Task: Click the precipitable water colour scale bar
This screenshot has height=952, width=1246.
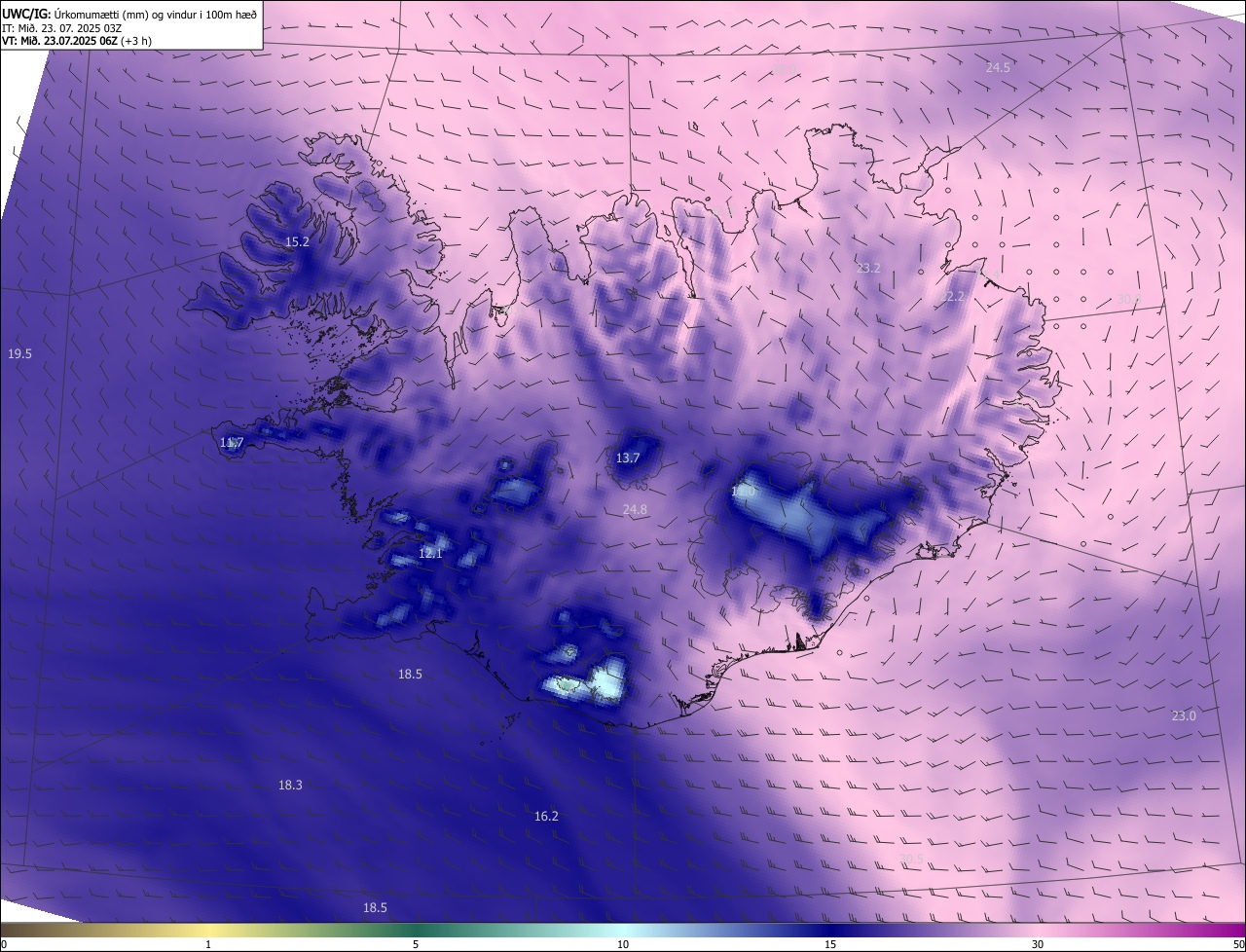Action: [x=623, y=931]
